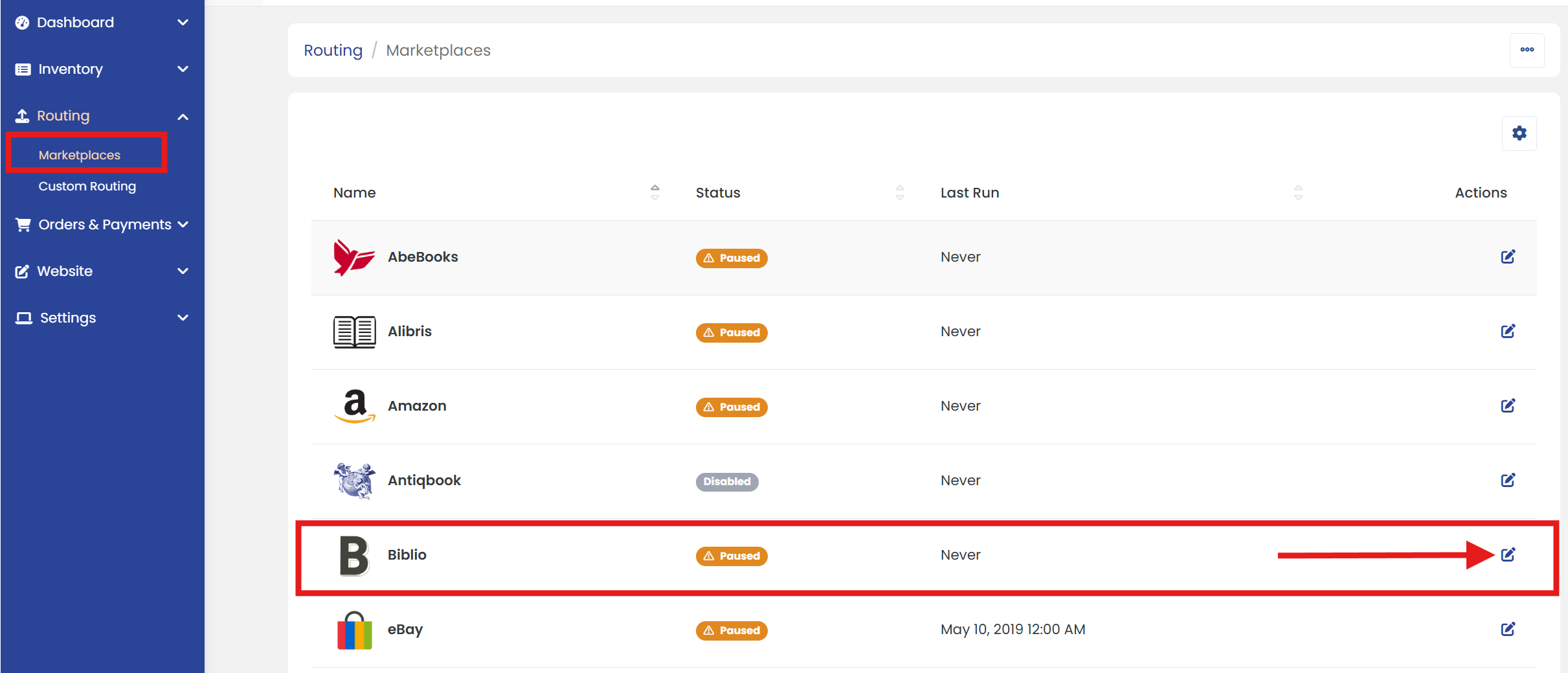
Task: Edit the AbeBooks marketplace
Action: [1508, 257]
